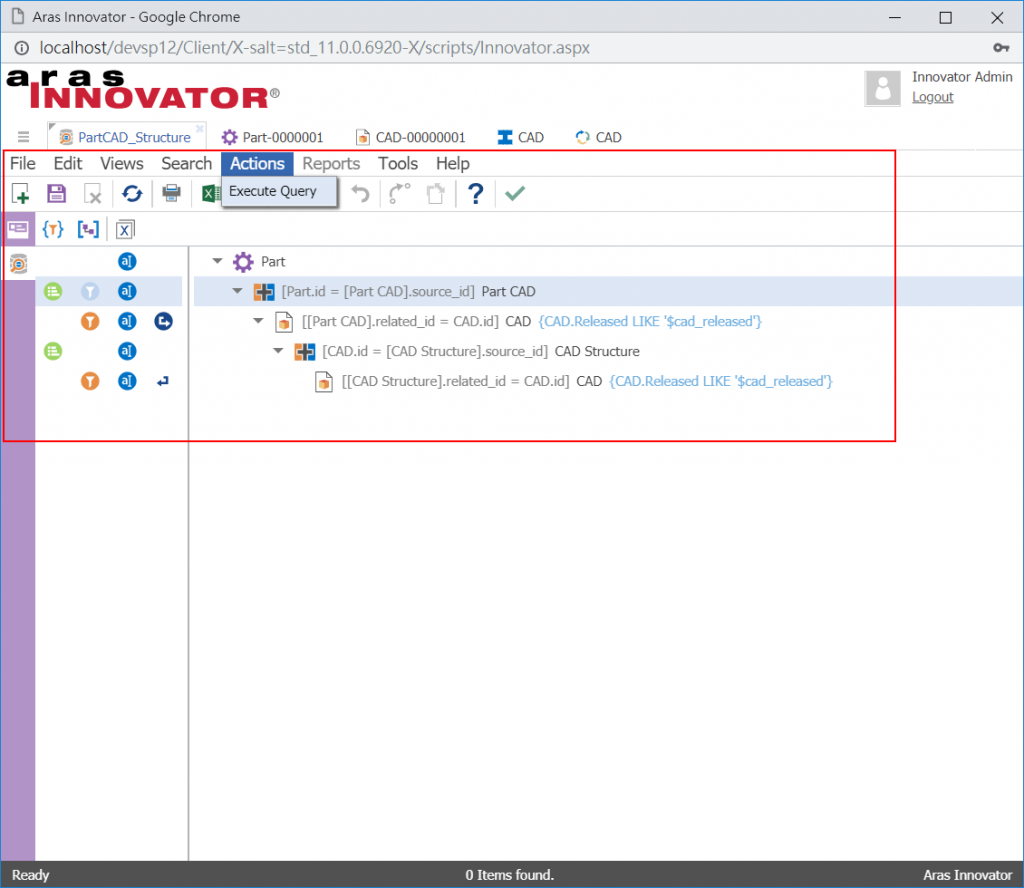1024x888 pixels.
Task: Click the Delete item toolbar icon
Action: tap(93, 193)
